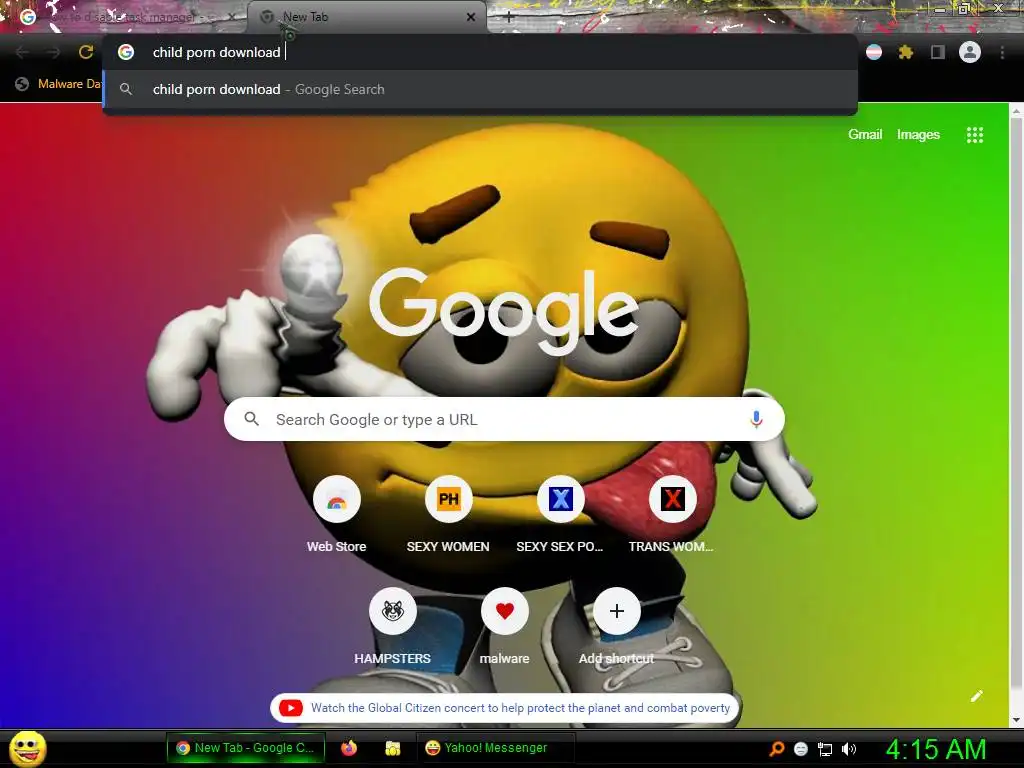Reload the page with the refresh icon

86,52
